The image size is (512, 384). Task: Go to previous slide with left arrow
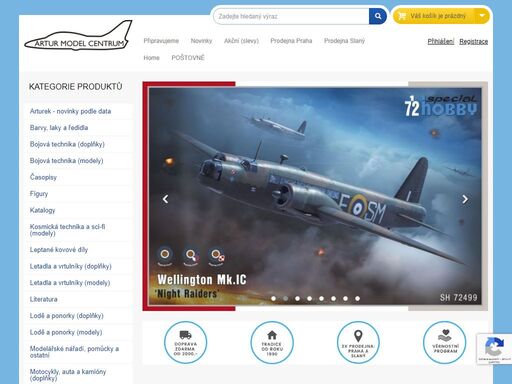click(x=165, y=199)
